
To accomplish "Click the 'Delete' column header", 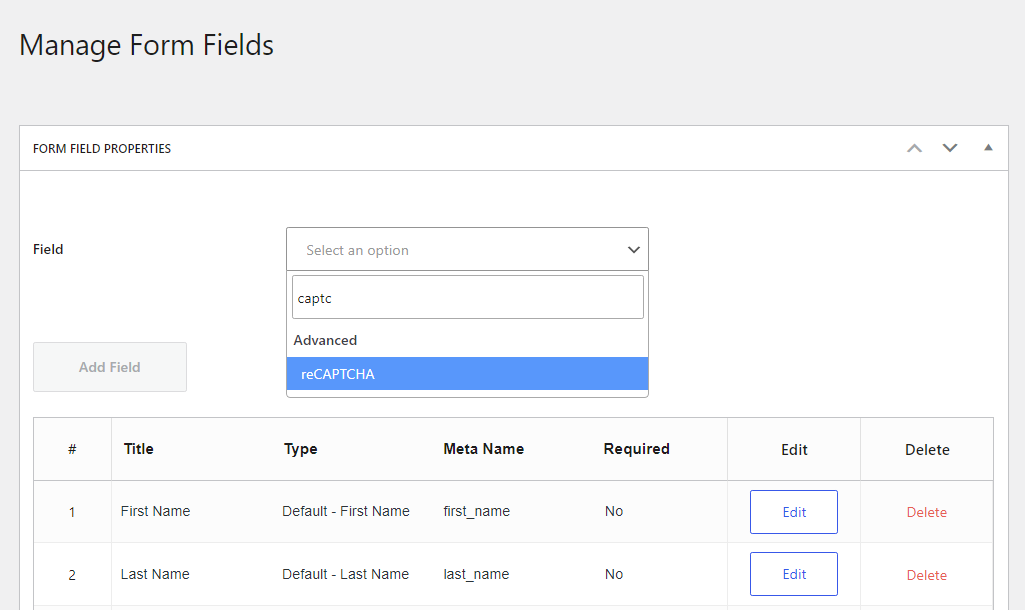I will point(927,450).
